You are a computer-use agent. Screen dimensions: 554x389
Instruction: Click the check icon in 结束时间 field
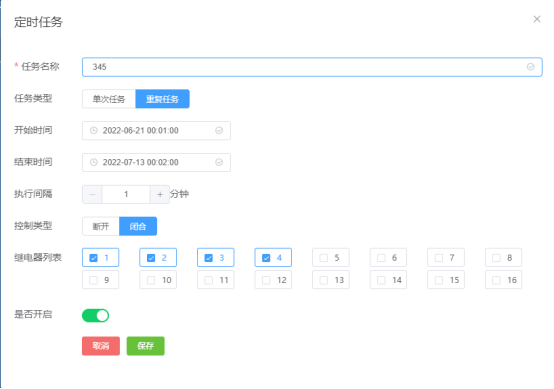click(x=219, y=163)
